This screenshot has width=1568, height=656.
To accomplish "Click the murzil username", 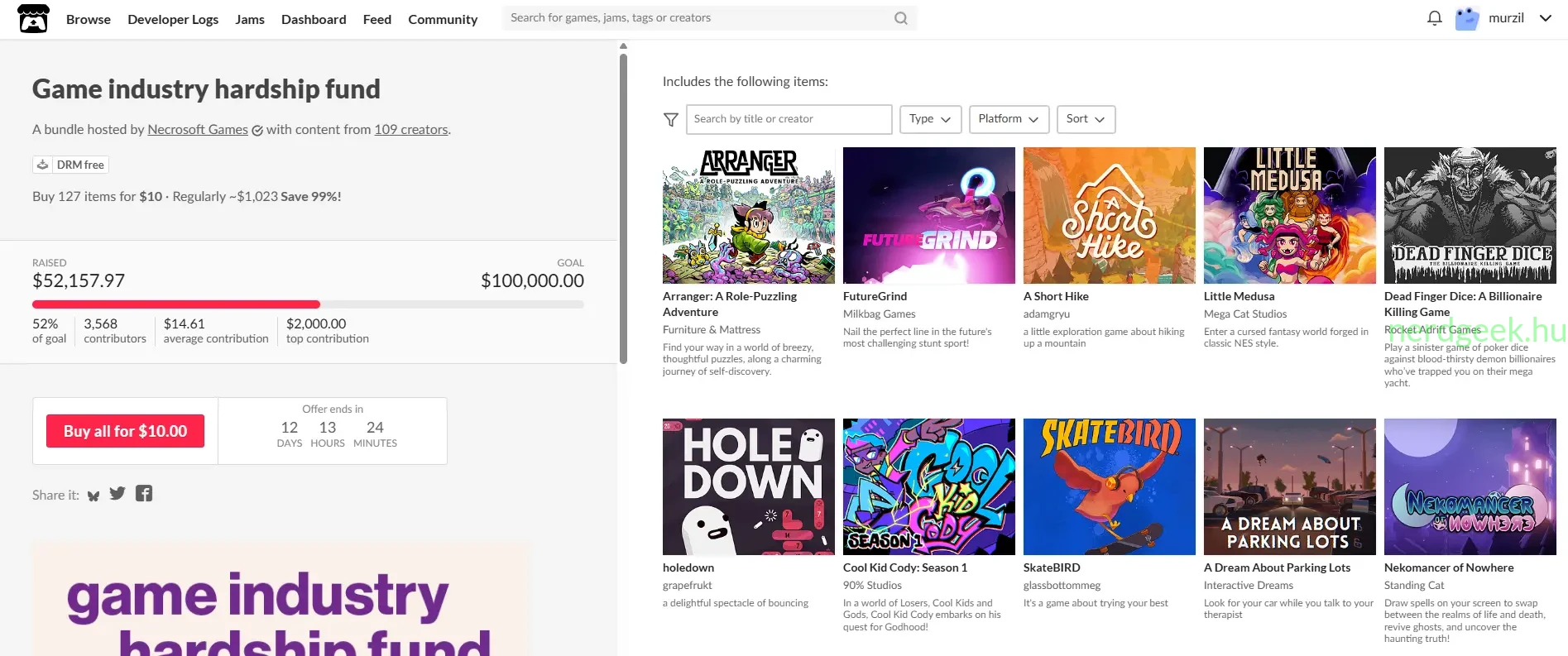I will click(1506, 18).
